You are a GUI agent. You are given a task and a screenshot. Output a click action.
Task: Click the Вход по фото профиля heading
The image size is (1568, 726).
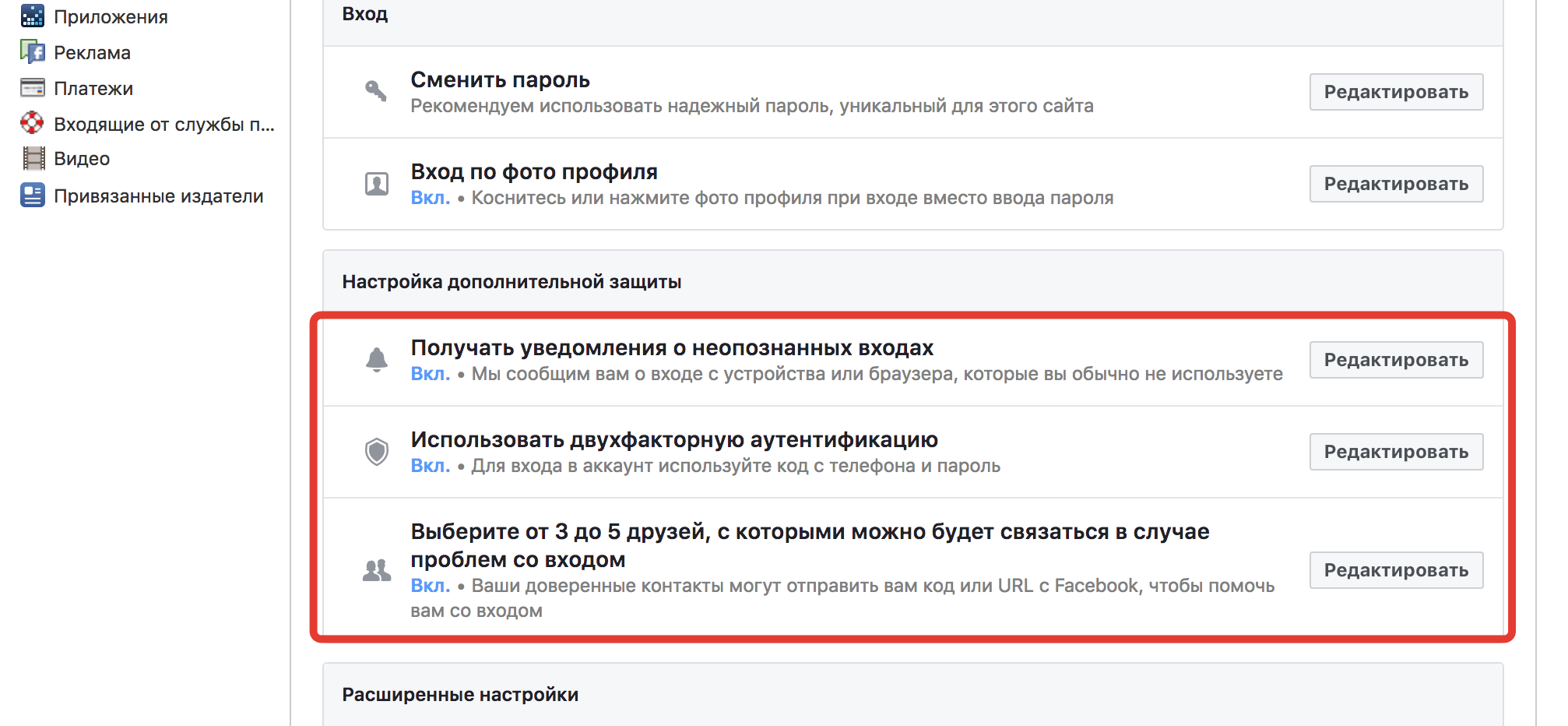coord(534,171)
